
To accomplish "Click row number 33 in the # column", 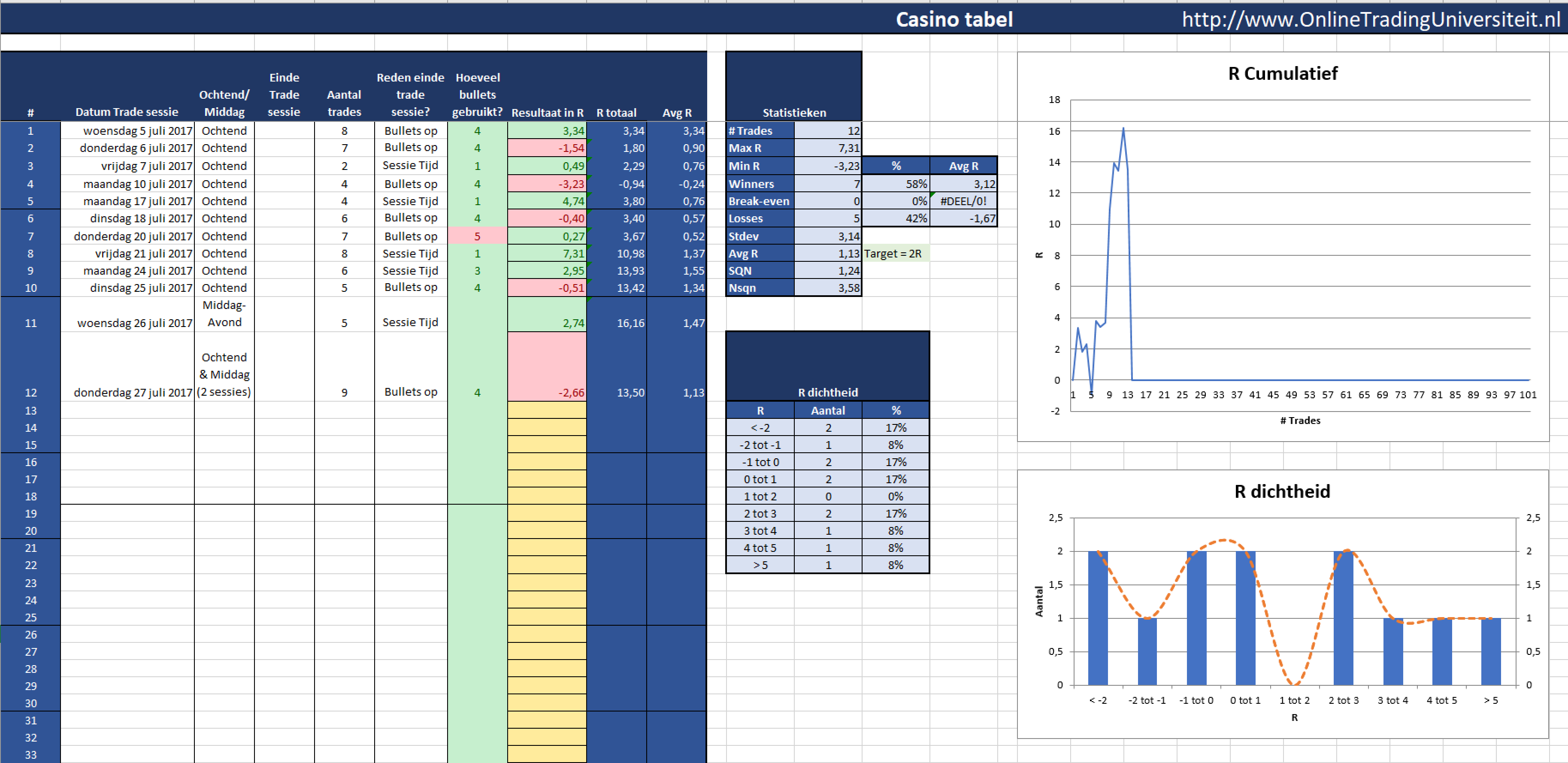I will pos(30,754).
